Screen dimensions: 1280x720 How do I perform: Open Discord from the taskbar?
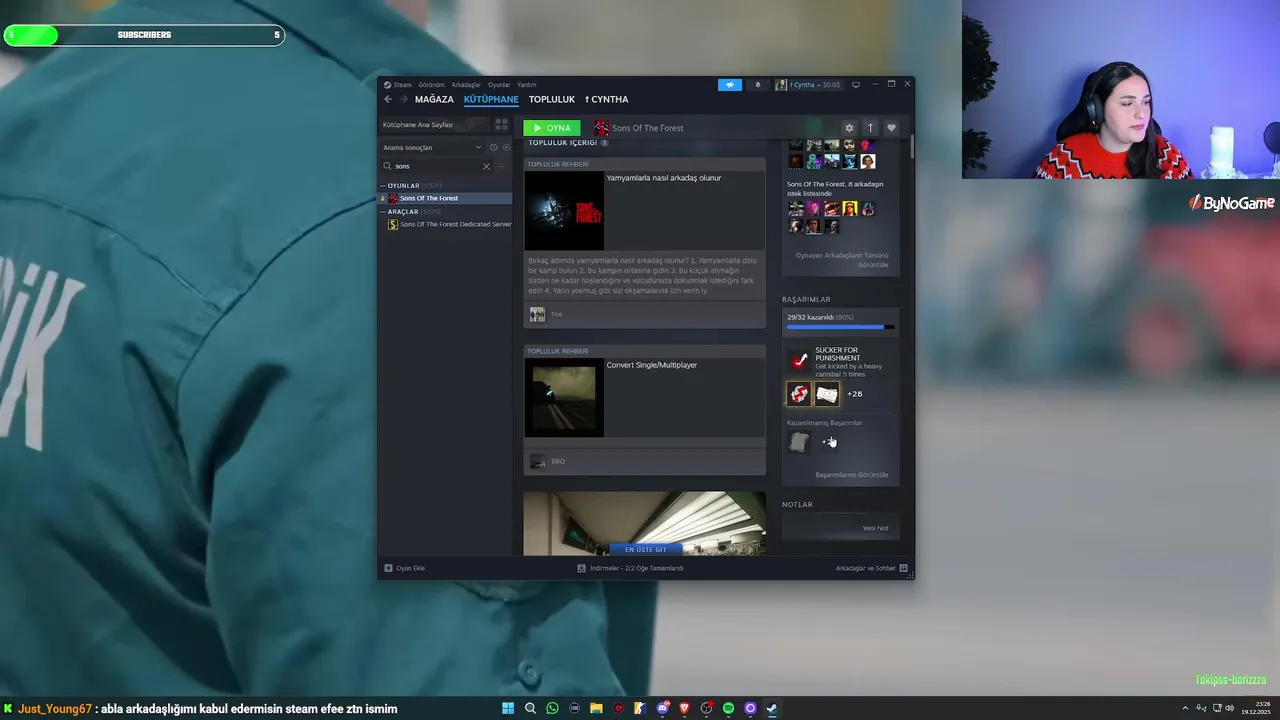[662, 708]
